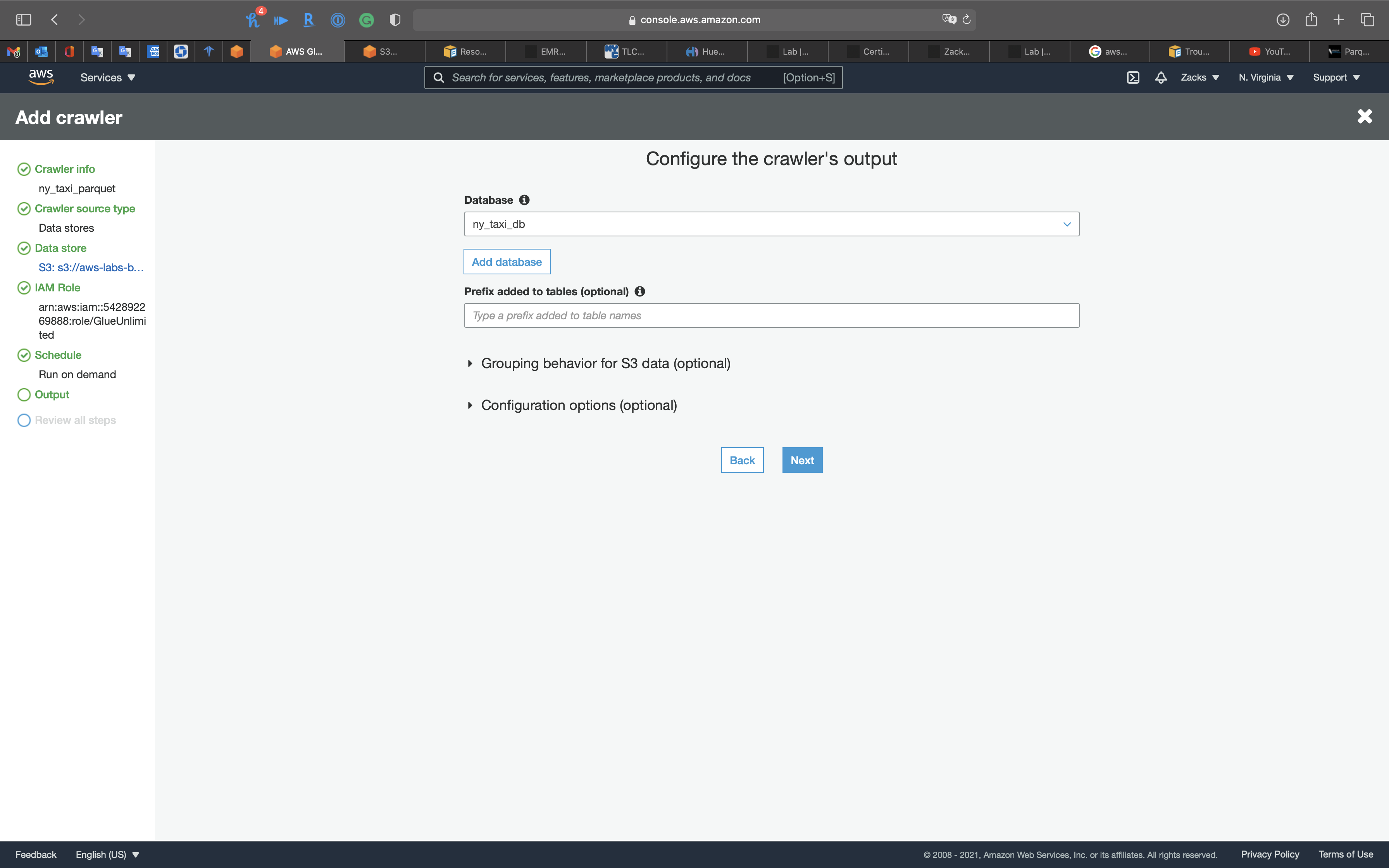The width and height of the screenshot is (1389, 868).
Task: Click the prefix info icon
Action: coord(639,292)
